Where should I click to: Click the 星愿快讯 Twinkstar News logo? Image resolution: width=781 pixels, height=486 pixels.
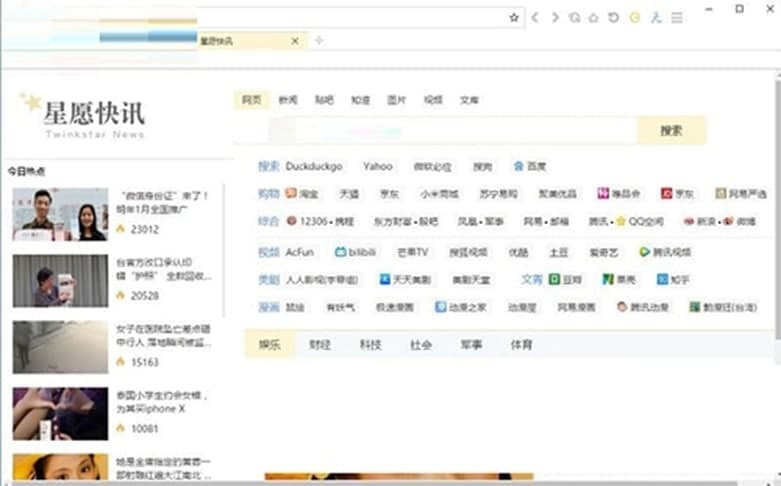pos(82,116)
